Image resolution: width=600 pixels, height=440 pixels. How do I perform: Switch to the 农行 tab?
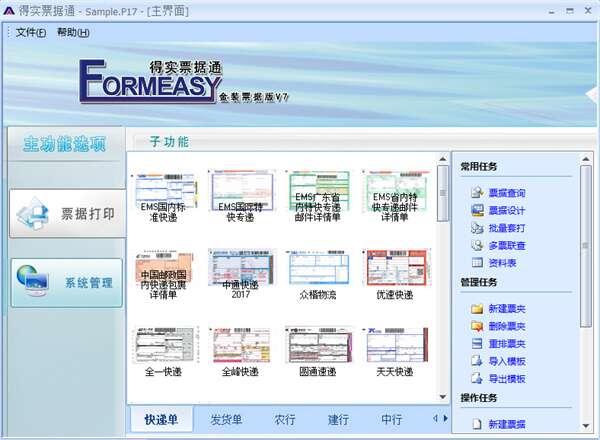[x=285, y=419]
